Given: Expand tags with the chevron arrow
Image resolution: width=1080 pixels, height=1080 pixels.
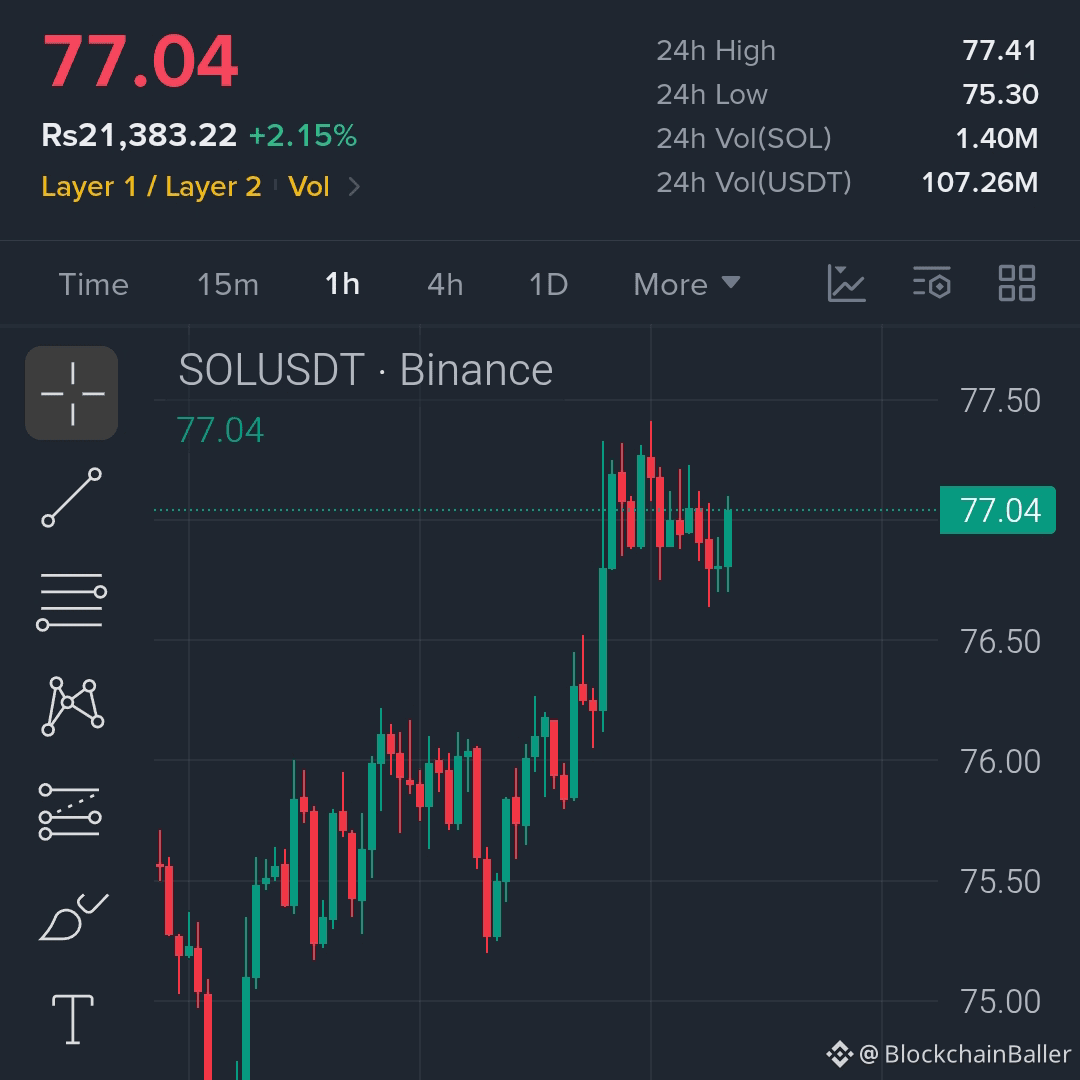Looking at the screenshot, I should 354,187.
